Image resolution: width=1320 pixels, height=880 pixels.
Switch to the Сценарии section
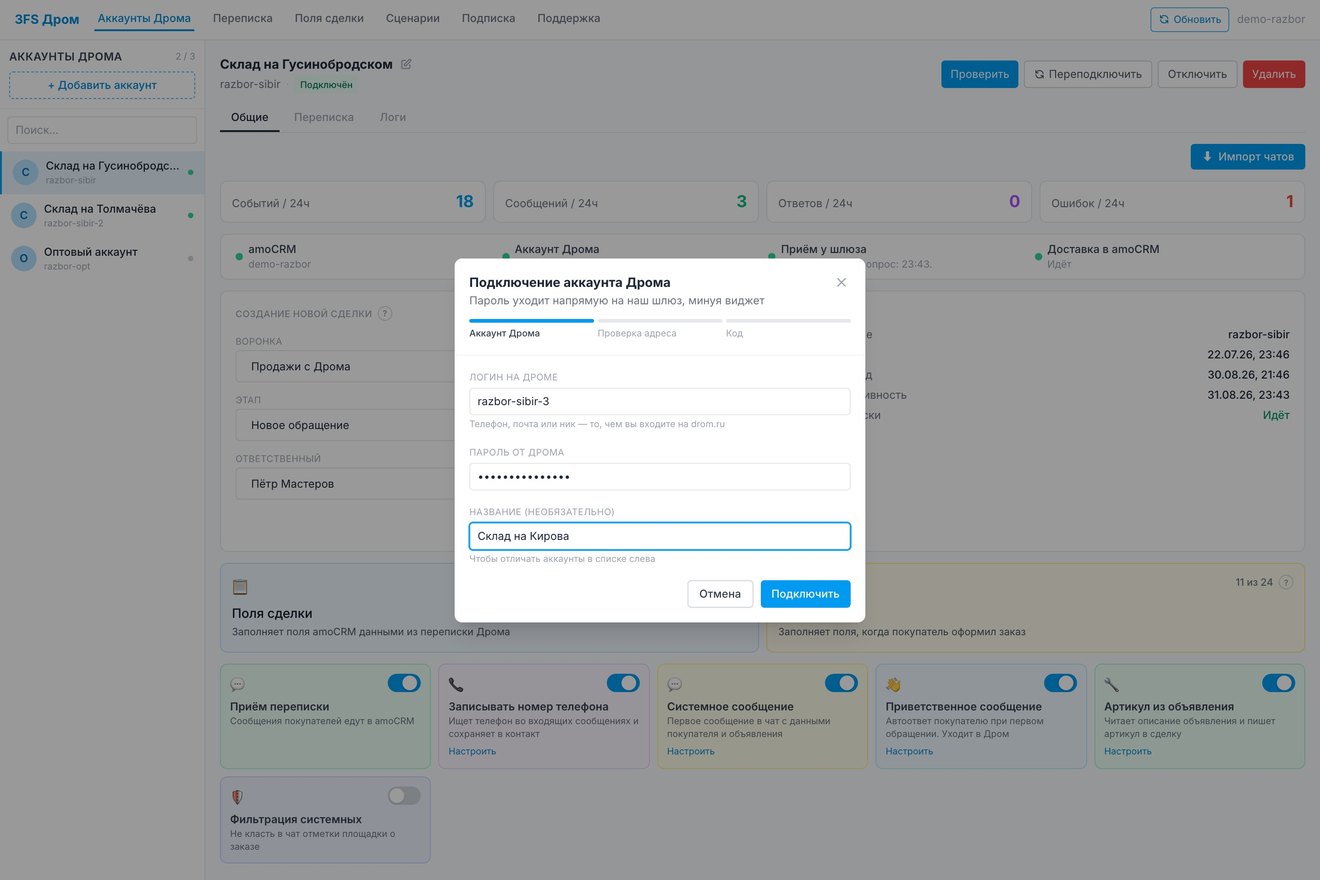pos(413,18)
